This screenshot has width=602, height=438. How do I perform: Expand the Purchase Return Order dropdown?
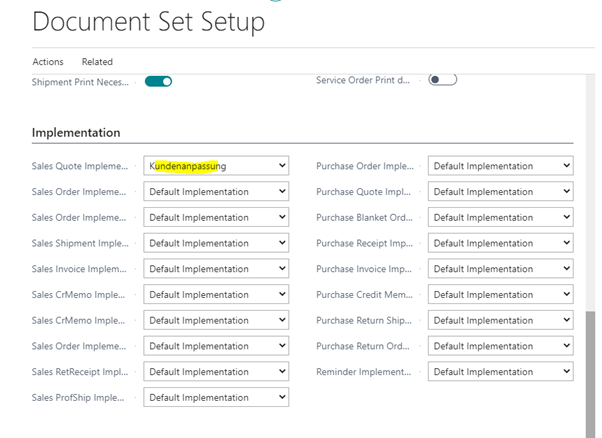[x=500, y=346]
